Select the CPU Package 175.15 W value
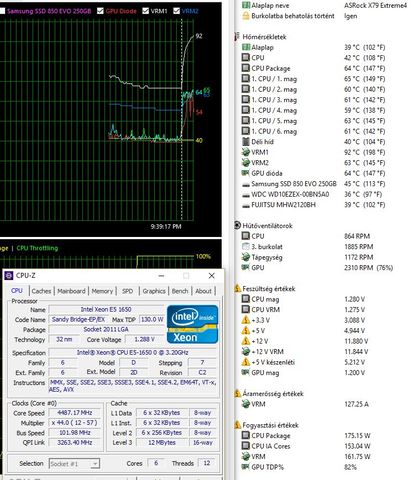This screenshot has height=480, width=414. click(357, 435)
